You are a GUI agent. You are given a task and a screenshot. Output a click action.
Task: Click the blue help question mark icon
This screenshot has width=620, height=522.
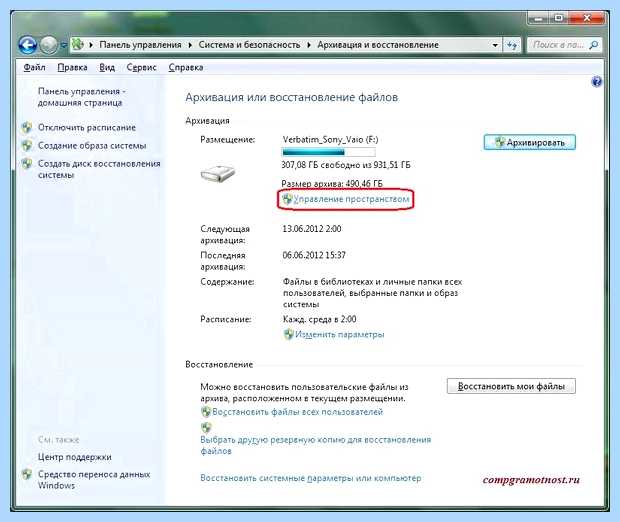coord(596,82)
